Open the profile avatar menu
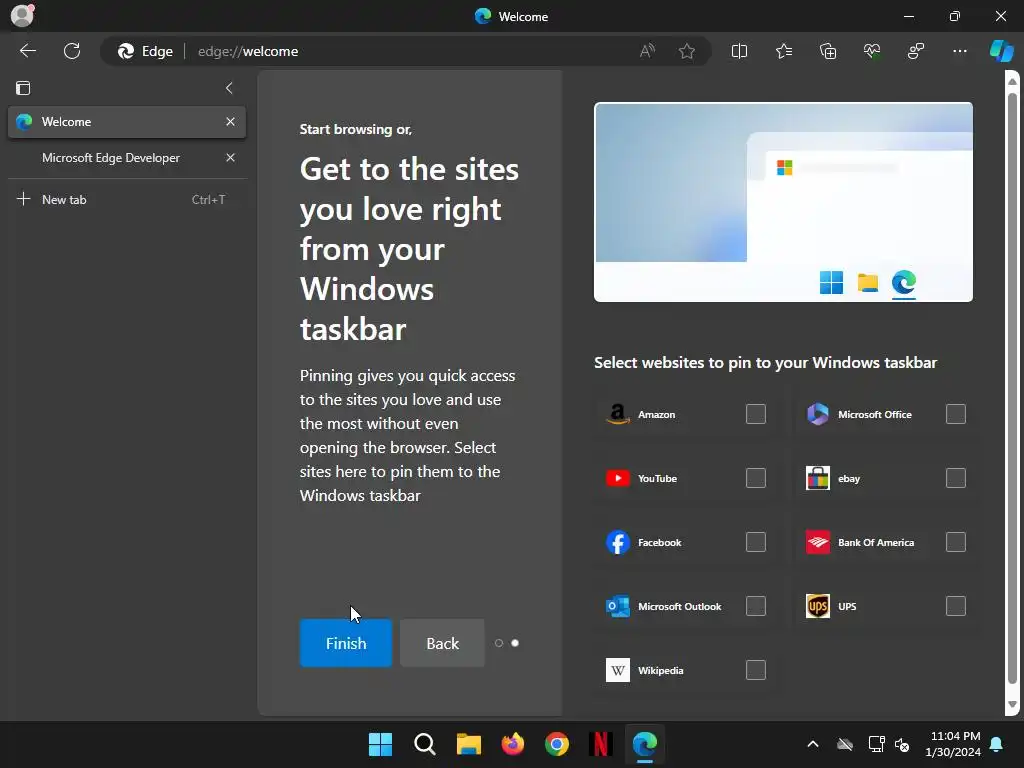Viewport: 1024px width, 768px height. pyautogui.click(x=22, y=15)
